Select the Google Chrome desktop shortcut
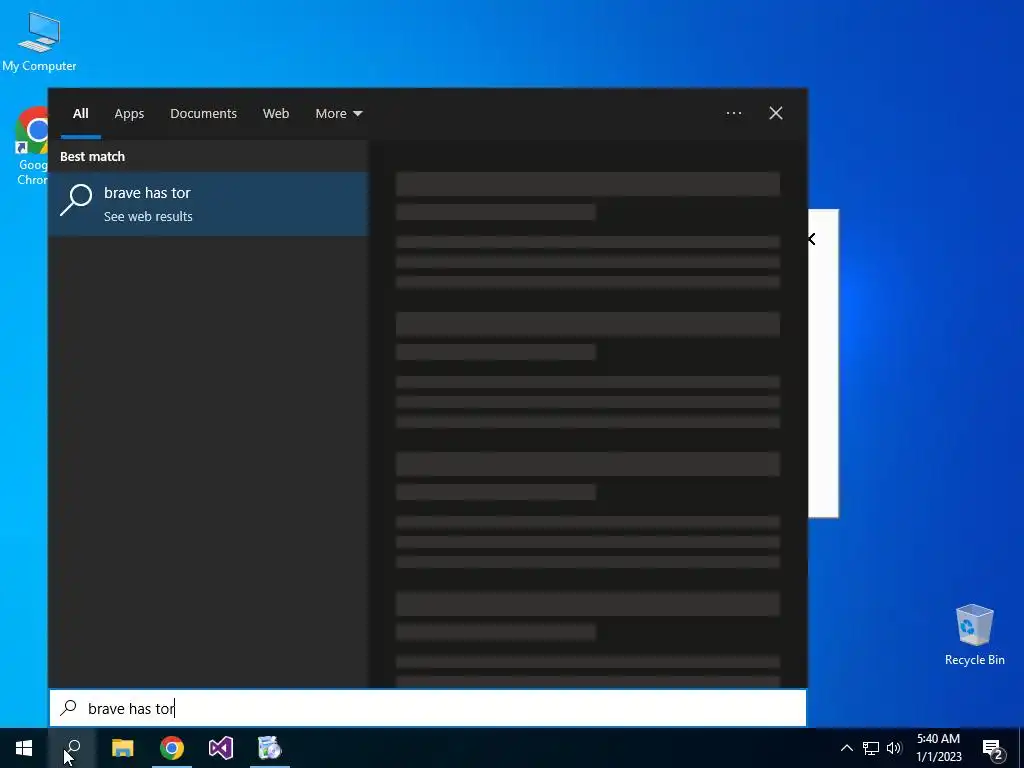 tap(31, 146)
